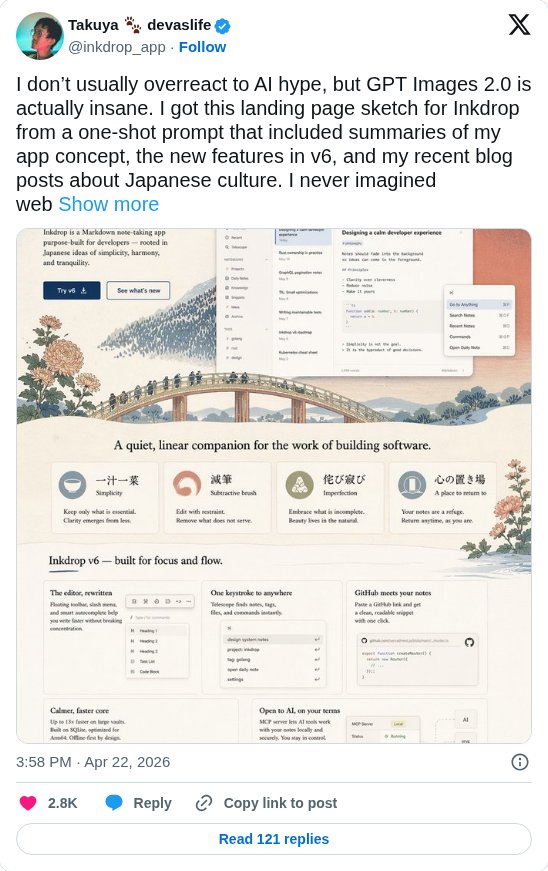Screen dimensions: 548x871
Task: Click the Imperfection circle icon
Action: (x=299, y=485)
